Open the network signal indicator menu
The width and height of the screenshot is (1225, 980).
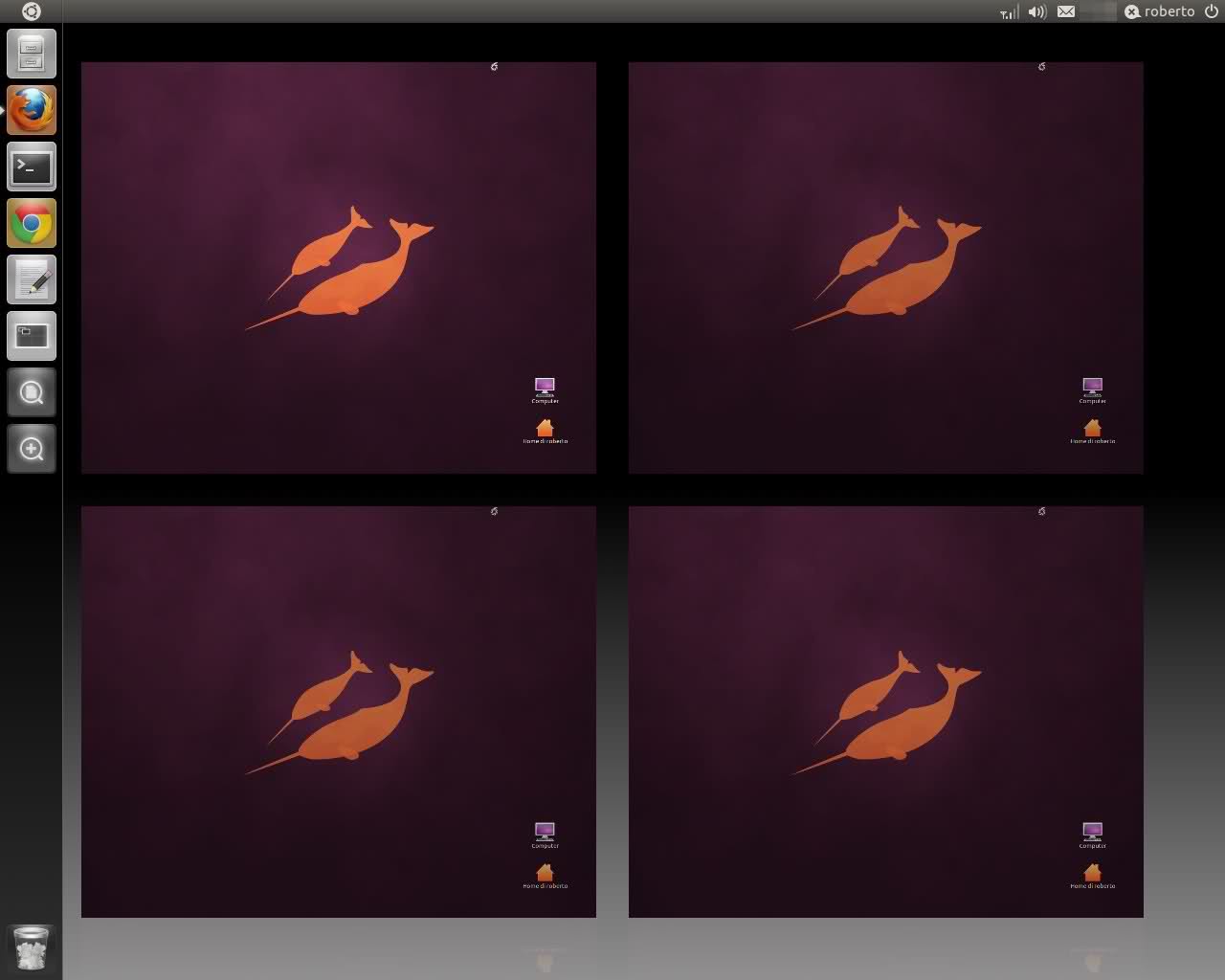coord(1009,12)
